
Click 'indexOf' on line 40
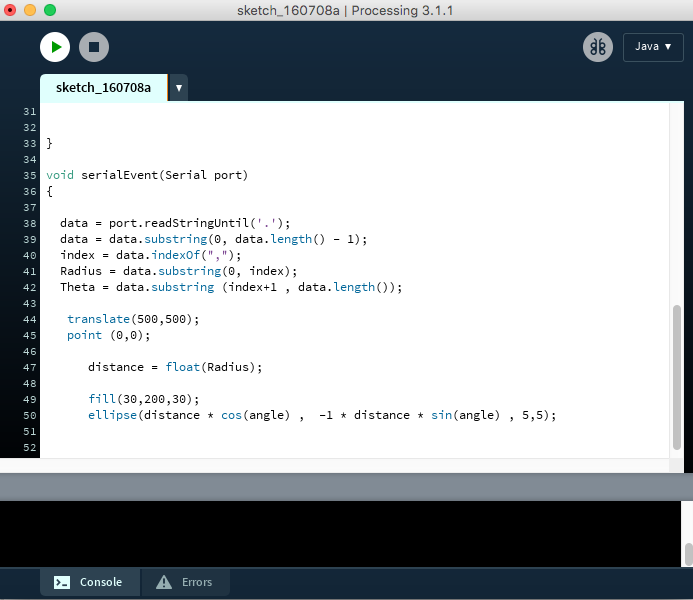pos(175,255)
